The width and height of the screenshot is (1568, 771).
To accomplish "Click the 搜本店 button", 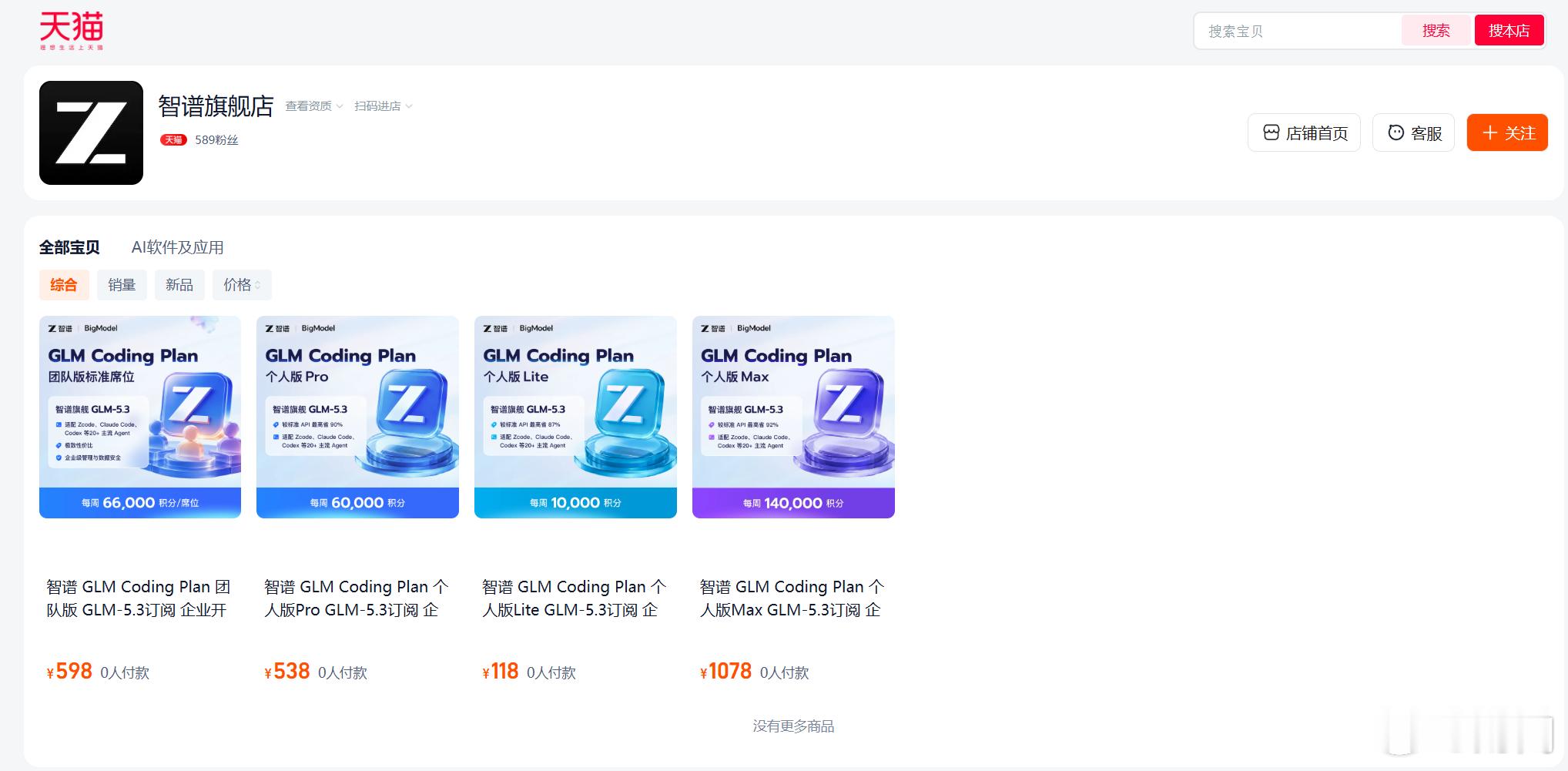I will point(1509,31).
